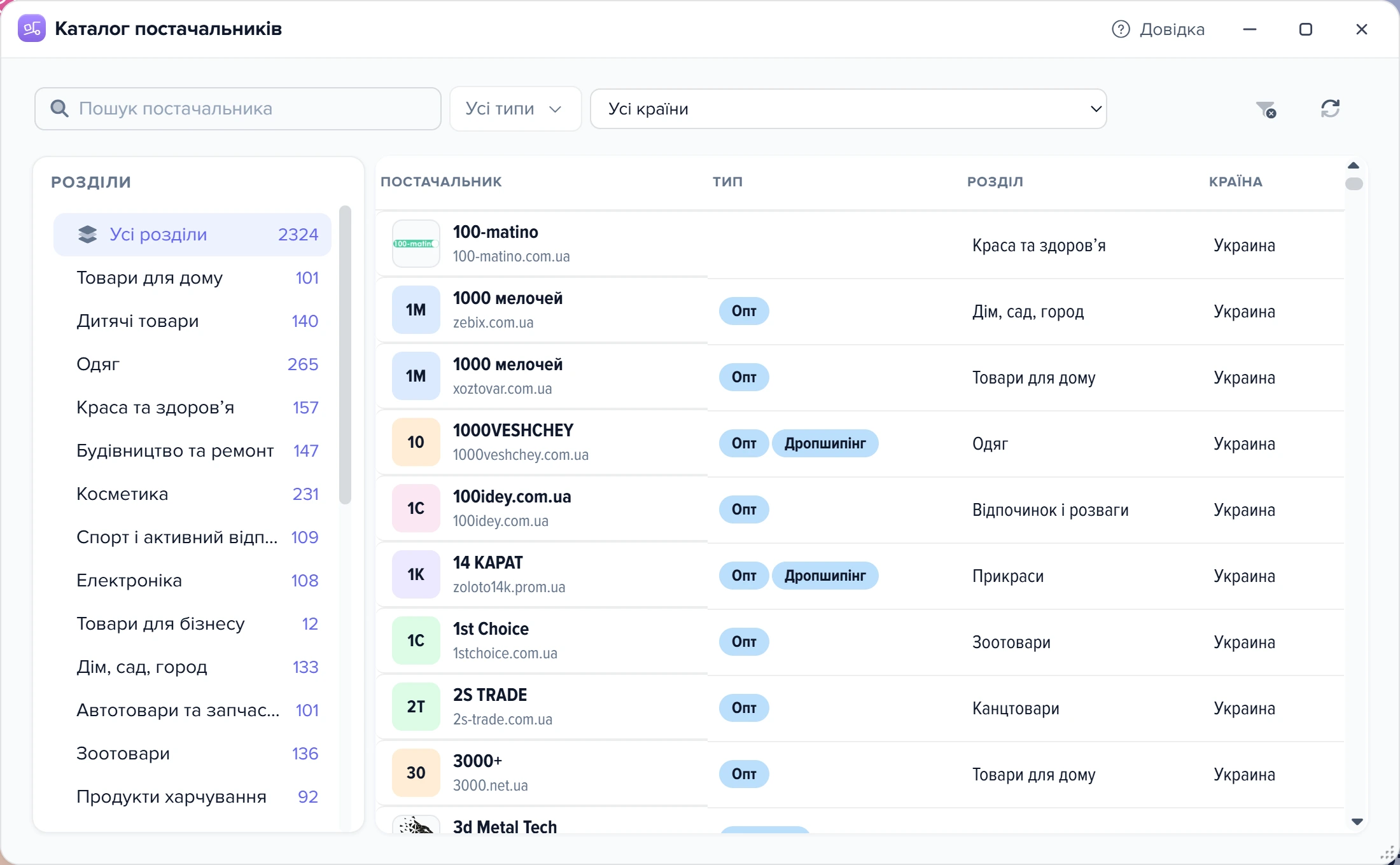1400x865 pixels.
Task: Open the 100-matino.com.ua site link
Action: pyautogui.click(x=511, y=256)
